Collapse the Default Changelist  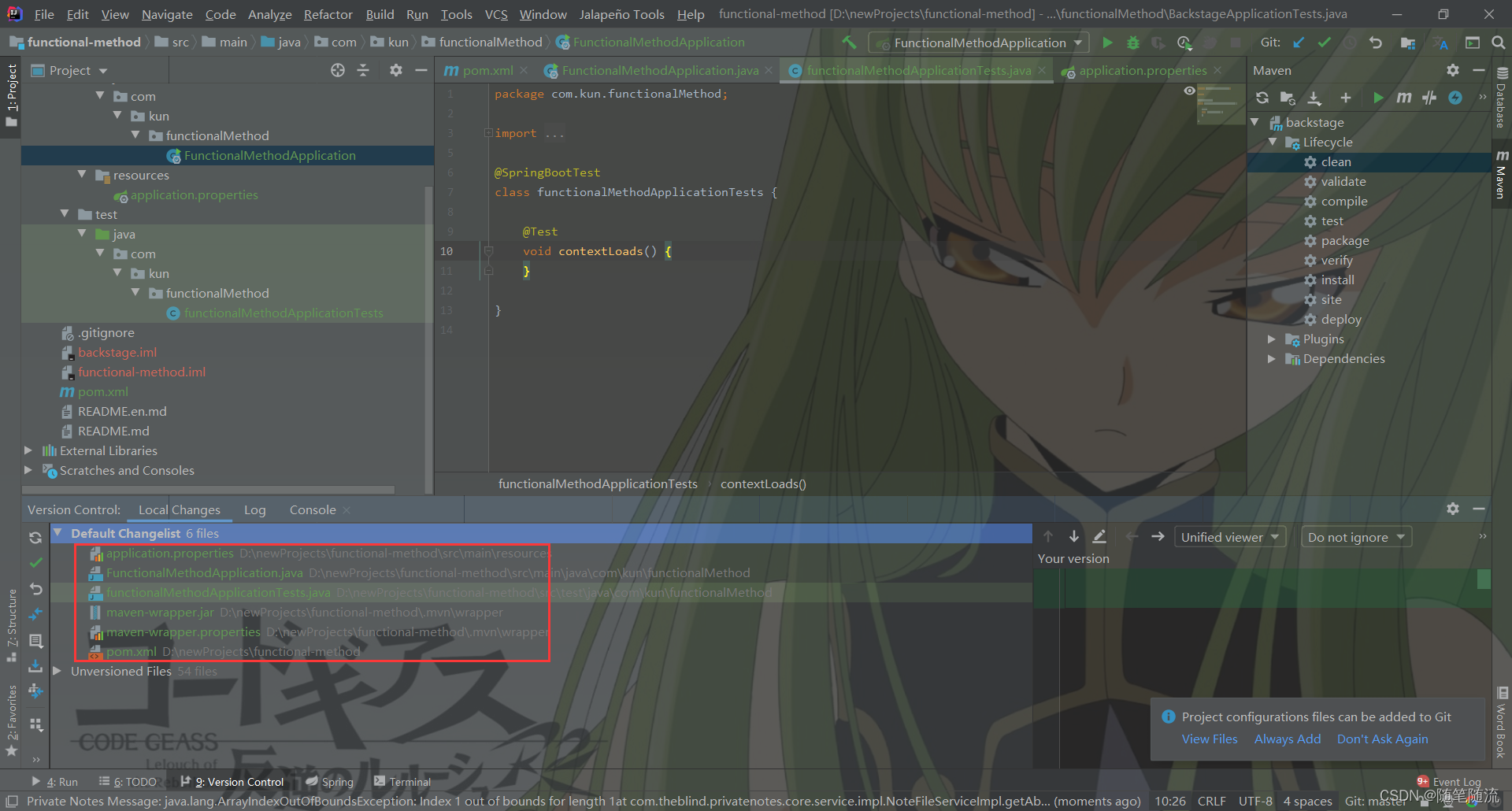click(57, 533)
